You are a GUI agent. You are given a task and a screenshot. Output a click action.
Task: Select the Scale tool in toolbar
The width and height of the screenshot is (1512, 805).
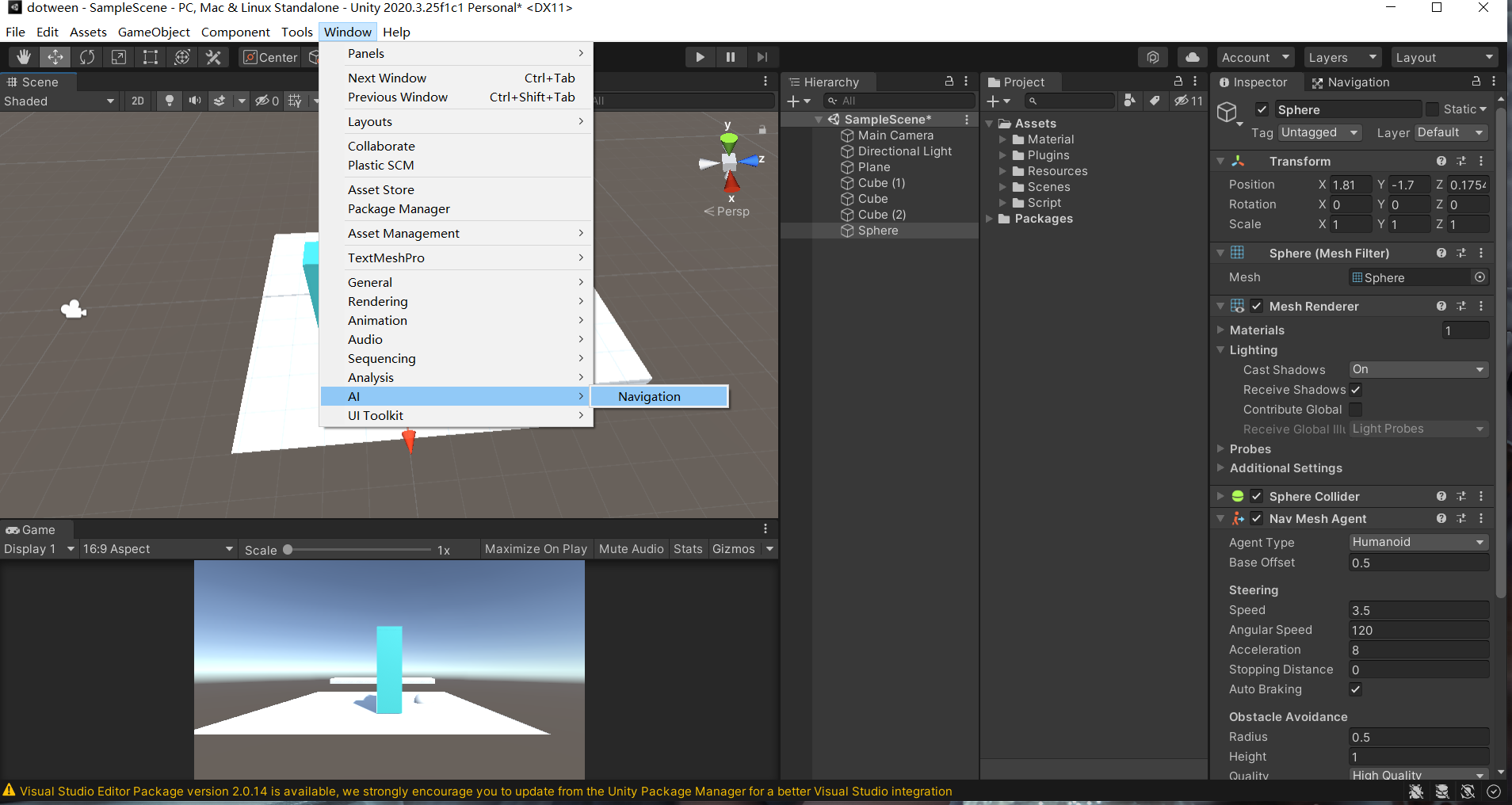[119, 57]
